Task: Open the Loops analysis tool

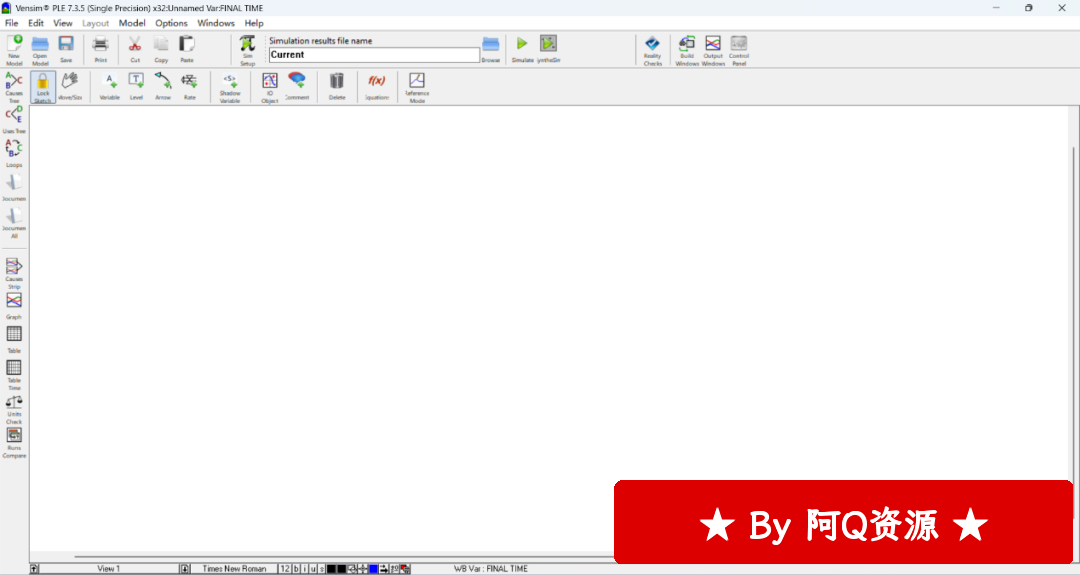Action: (14, 153)
